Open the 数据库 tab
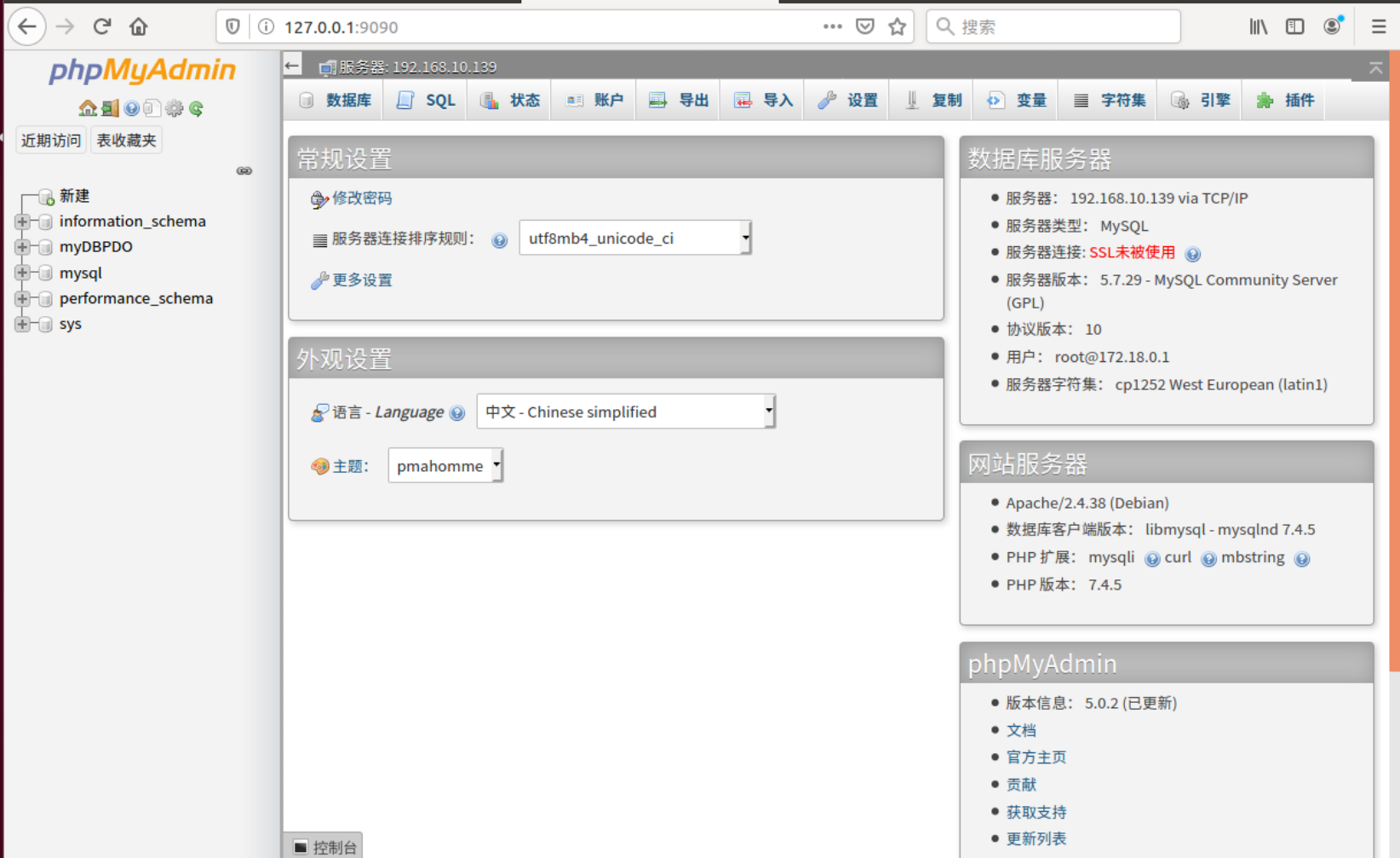 pyautogui.click(x=336, y=101)
